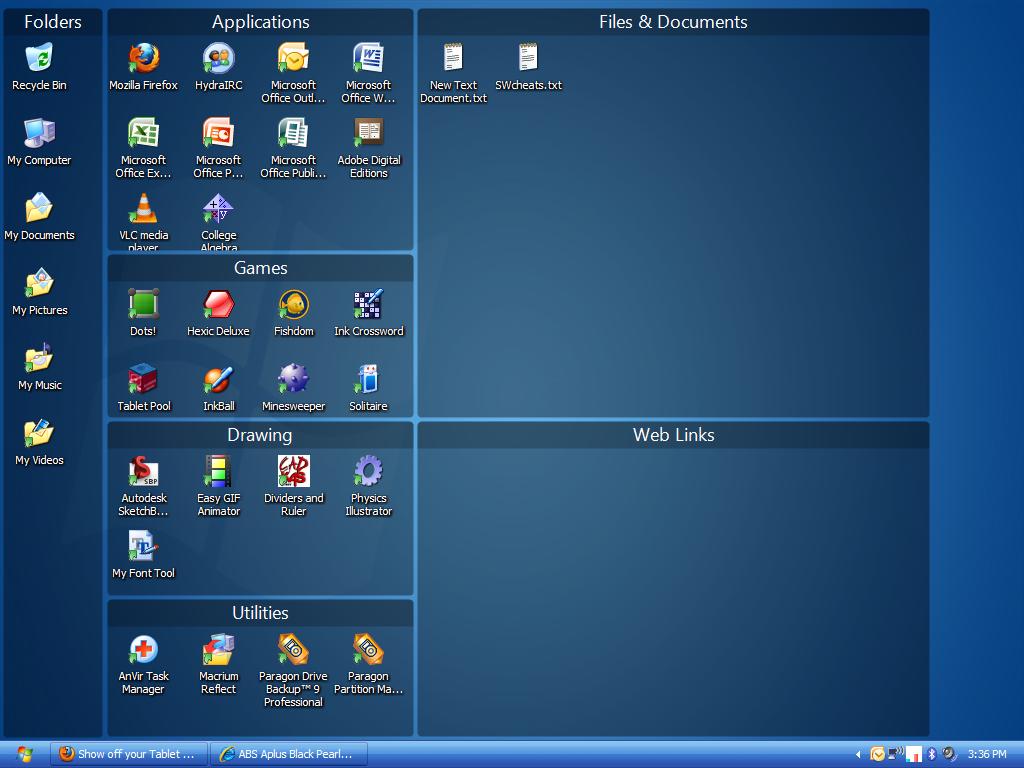Click the Web Links fence title

(x=673, y=435)
